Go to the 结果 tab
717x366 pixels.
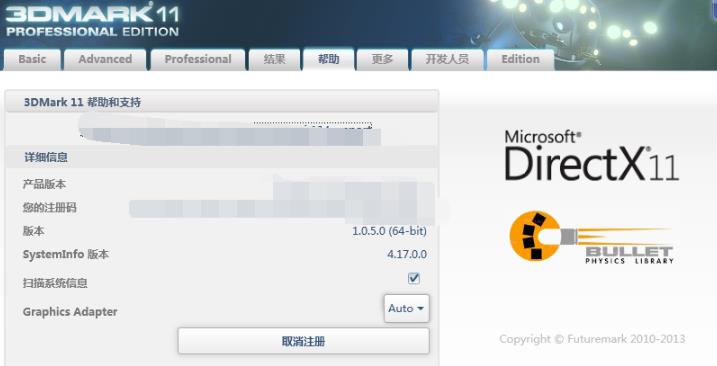coord(274,59)
